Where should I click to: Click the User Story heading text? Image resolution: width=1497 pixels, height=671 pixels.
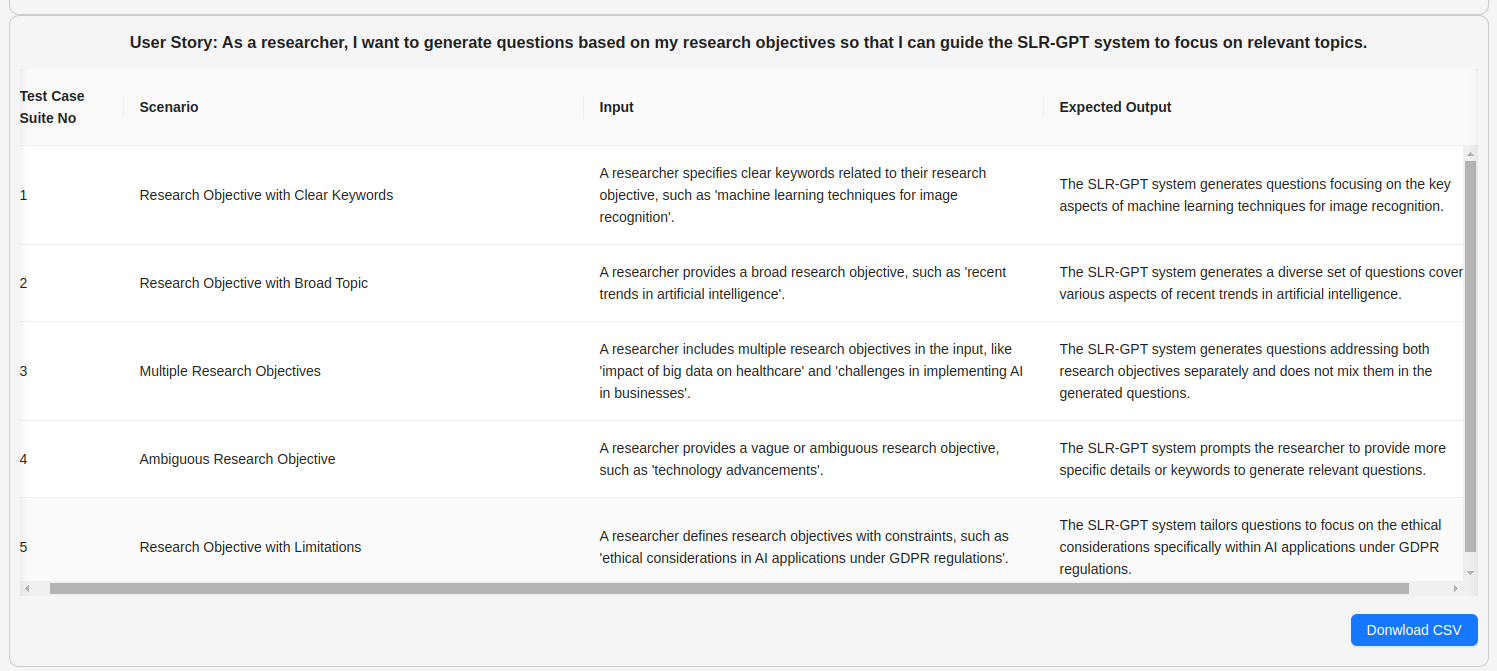click(748, 43)
